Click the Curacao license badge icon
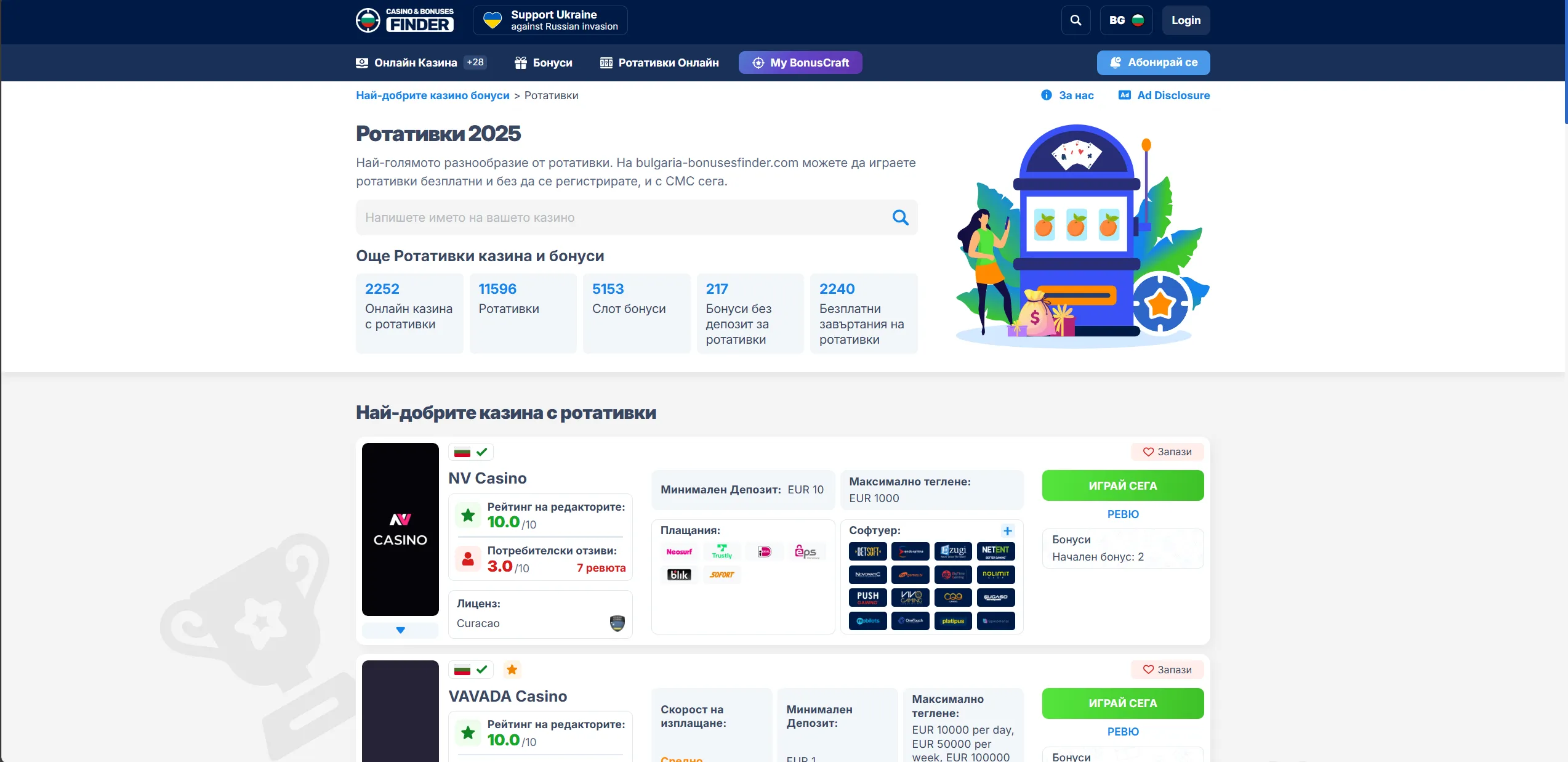Image resolution: width=1568 pixels, height=762 pixels. [617, 623]
